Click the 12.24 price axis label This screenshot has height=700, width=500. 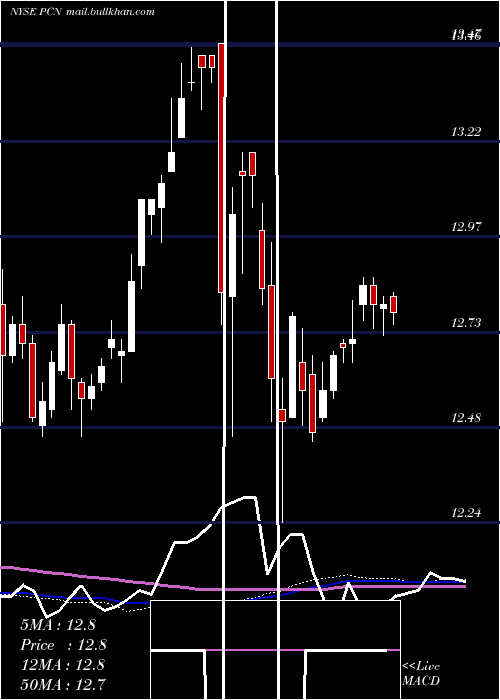(466, 512)
